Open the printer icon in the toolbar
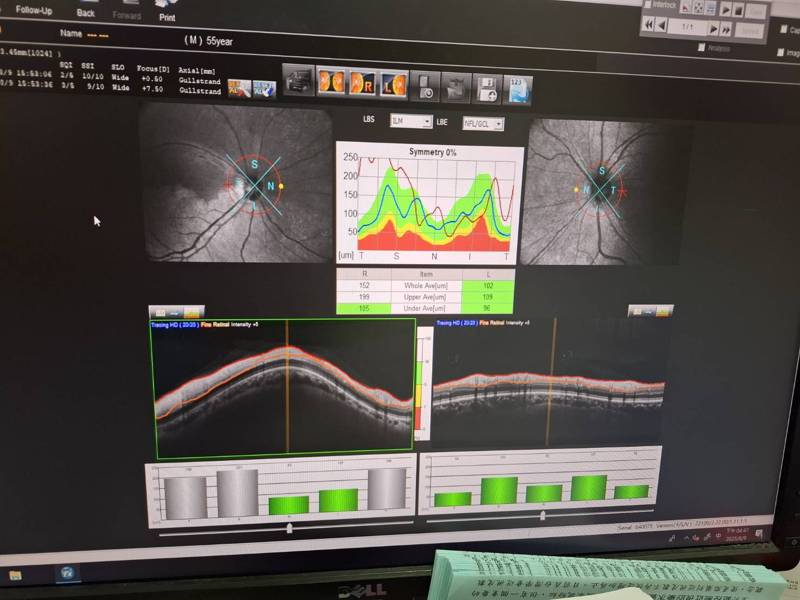800x600 pixels. (x=298, y=80)
